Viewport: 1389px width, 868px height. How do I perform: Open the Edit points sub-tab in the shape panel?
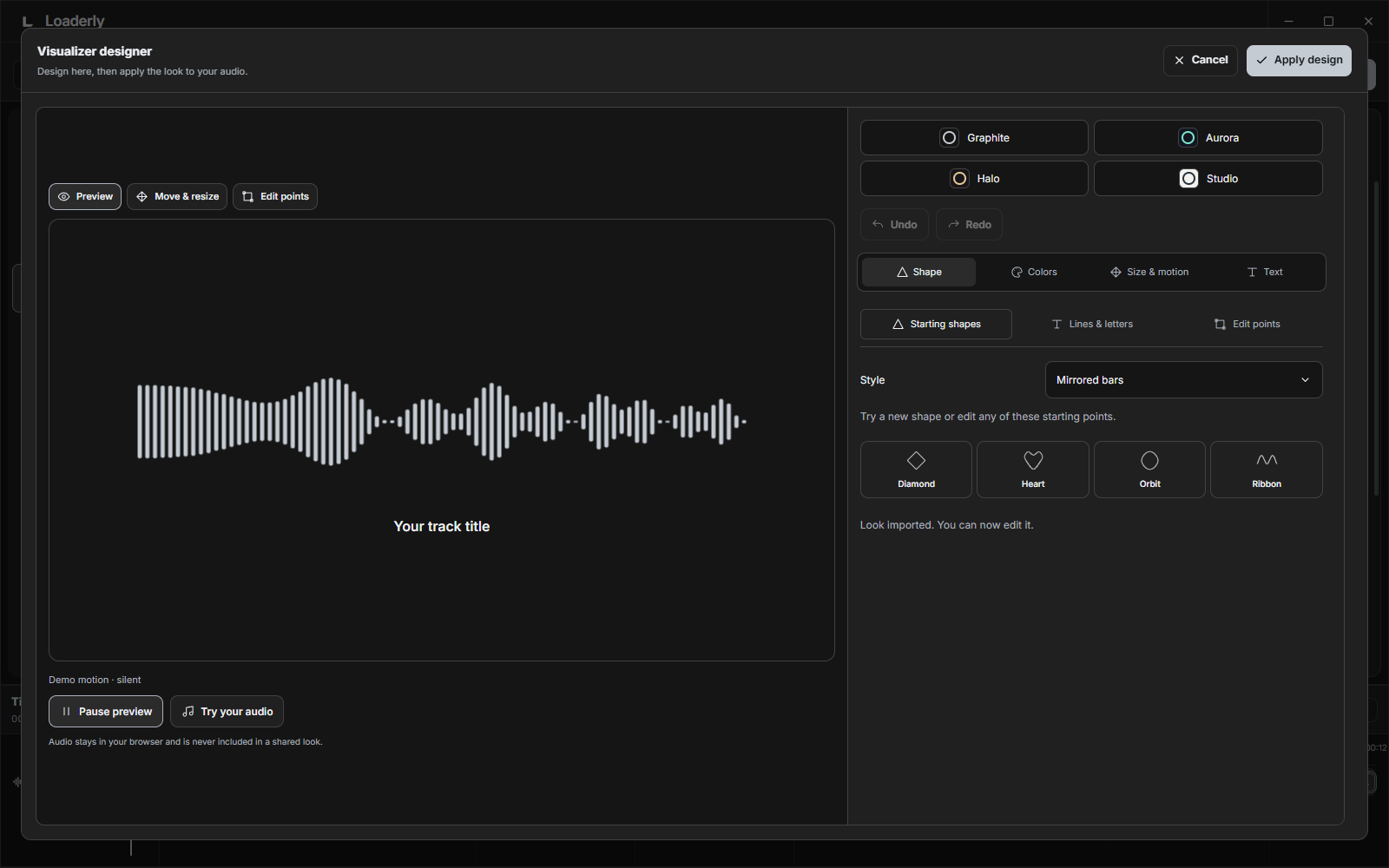pos(1247,325)
